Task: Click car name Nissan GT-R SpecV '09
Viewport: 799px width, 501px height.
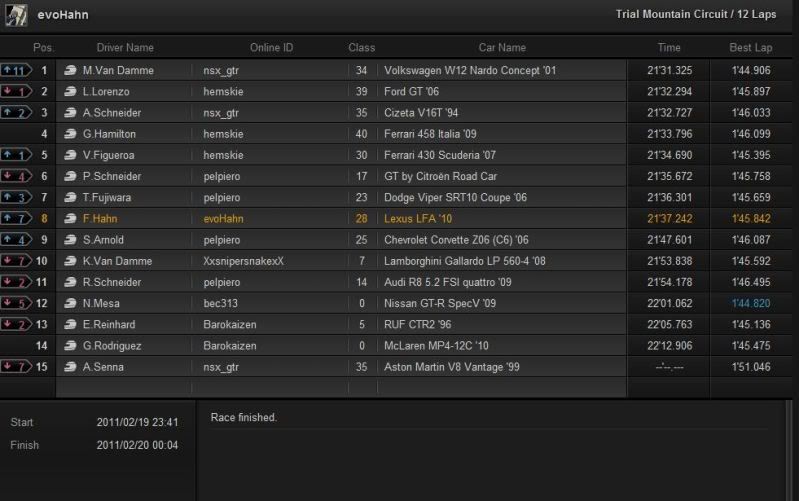Action: [440, 303]
